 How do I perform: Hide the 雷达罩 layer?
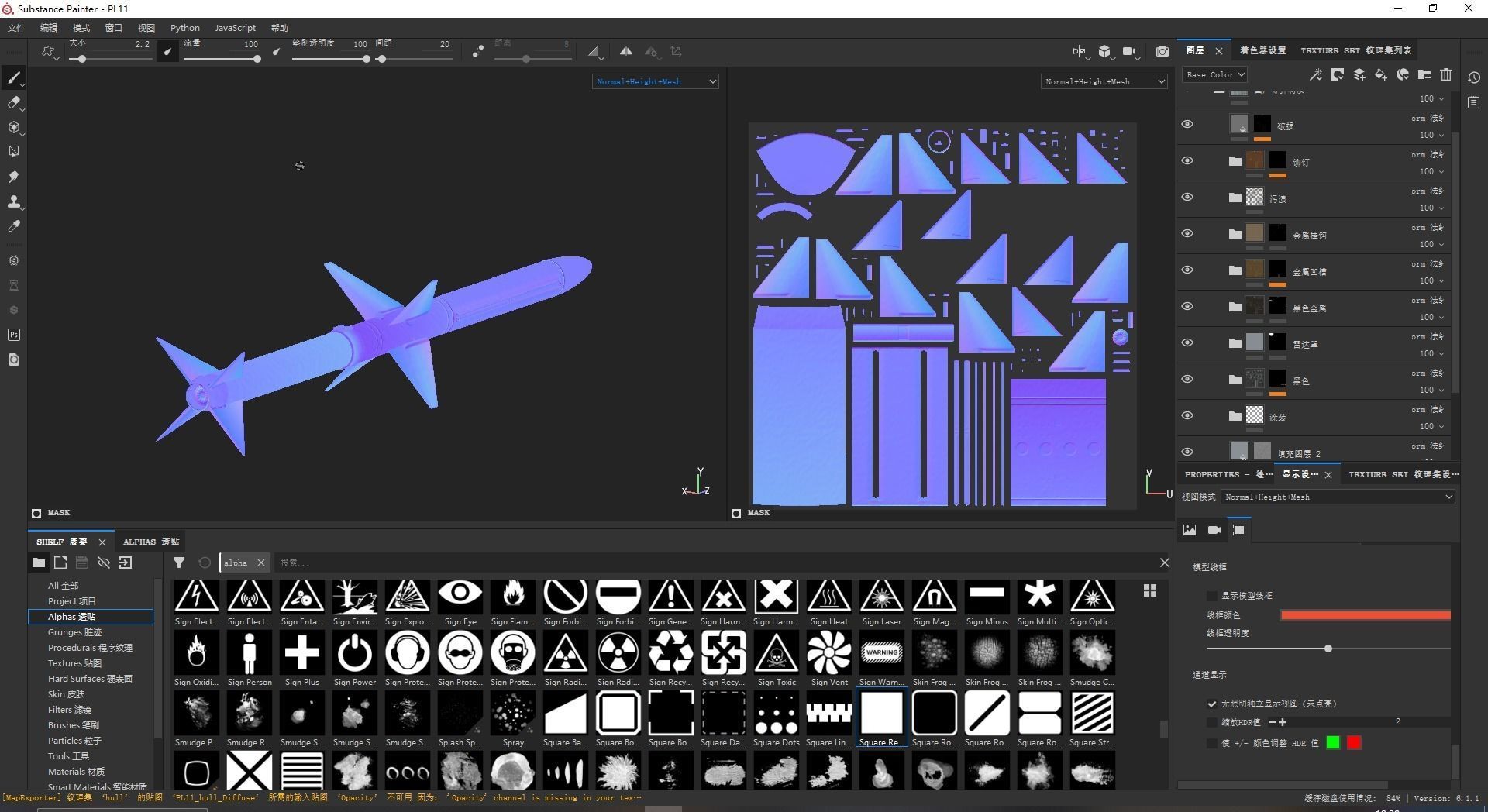[x=1187, y=343]
